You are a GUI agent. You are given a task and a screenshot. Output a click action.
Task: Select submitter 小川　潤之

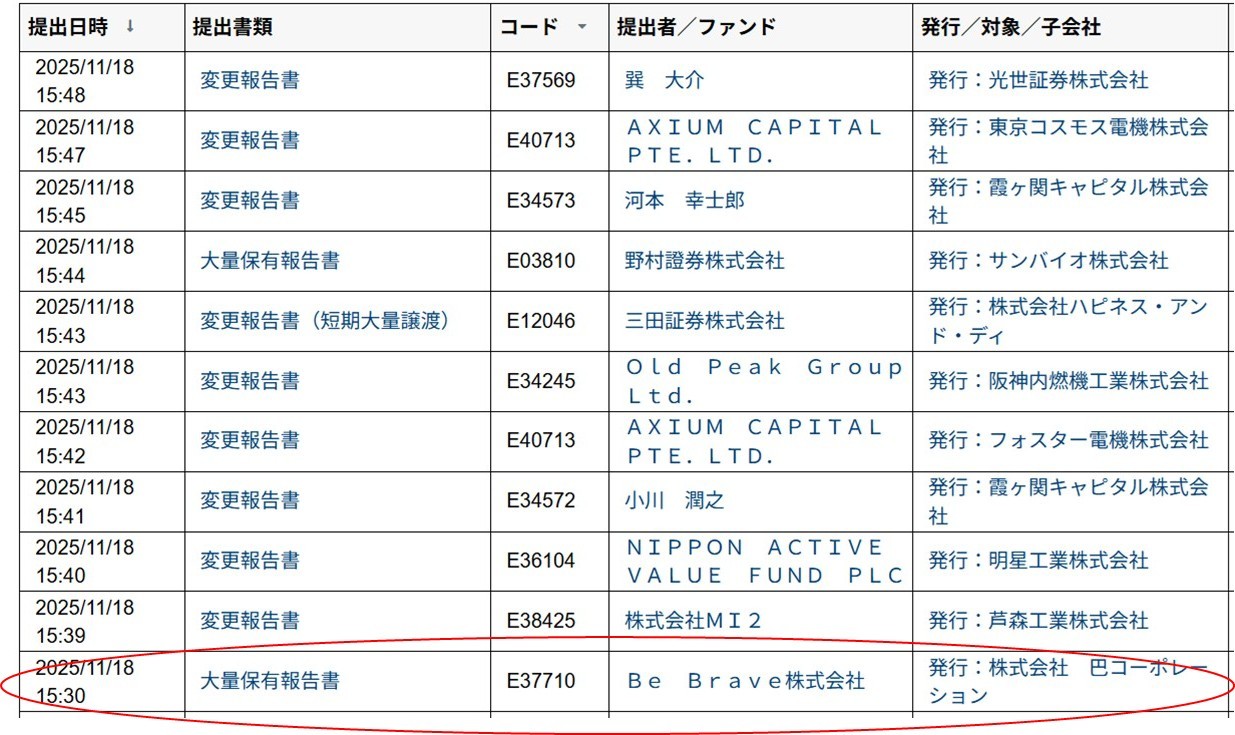[674, 501]
